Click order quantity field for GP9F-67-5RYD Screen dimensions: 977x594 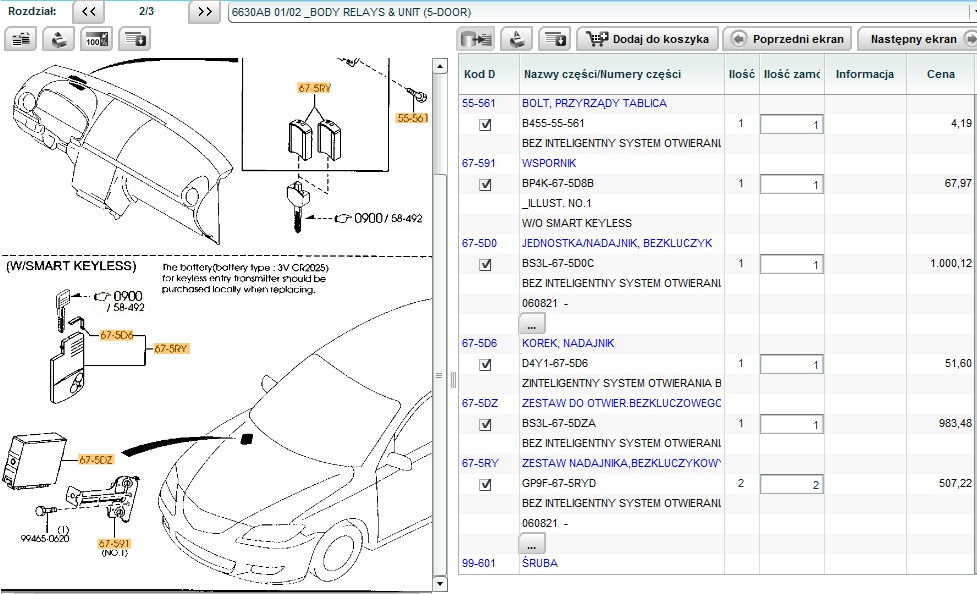coord(791,484)
